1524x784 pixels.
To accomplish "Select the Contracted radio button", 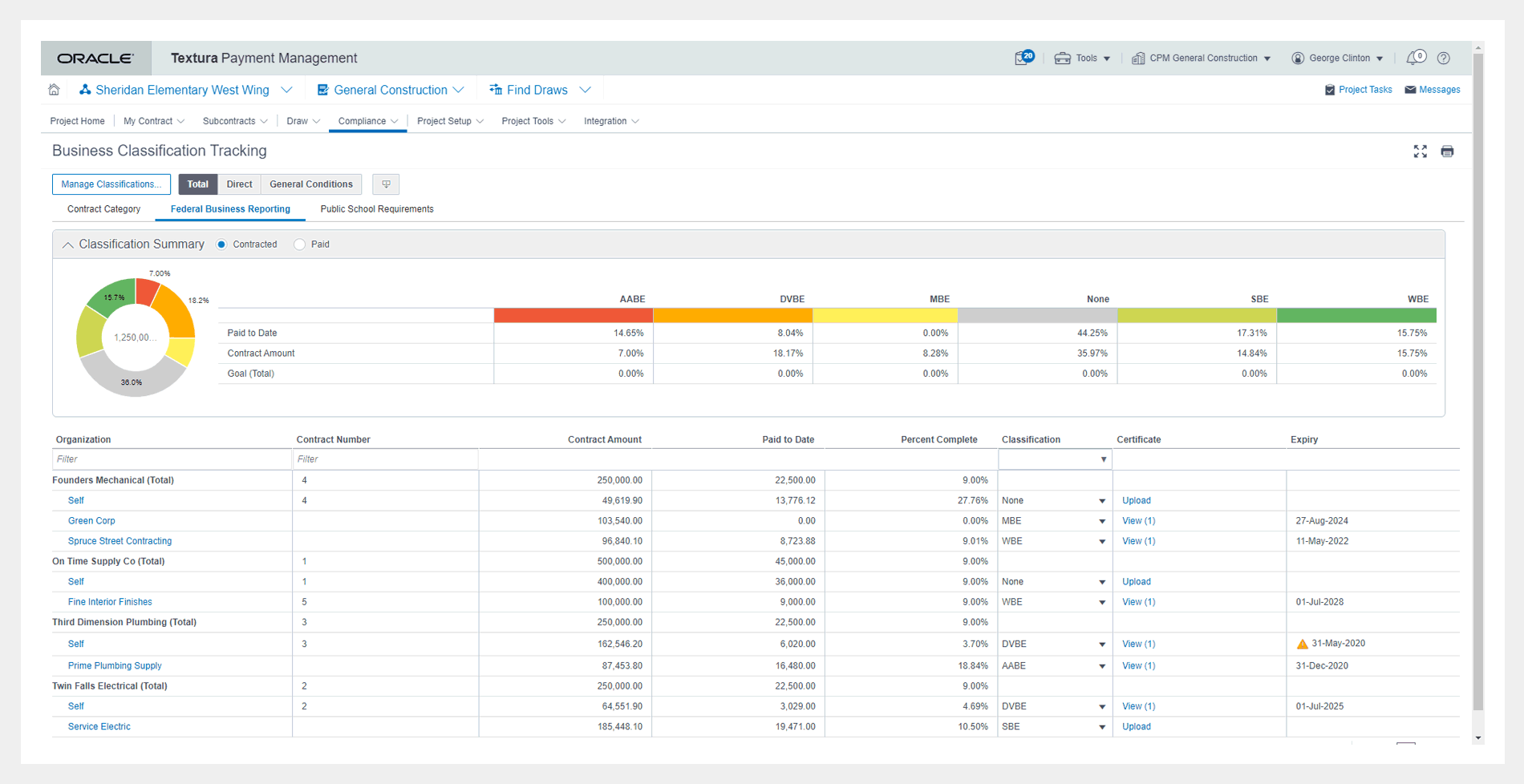I will click(x=222, y=244).
